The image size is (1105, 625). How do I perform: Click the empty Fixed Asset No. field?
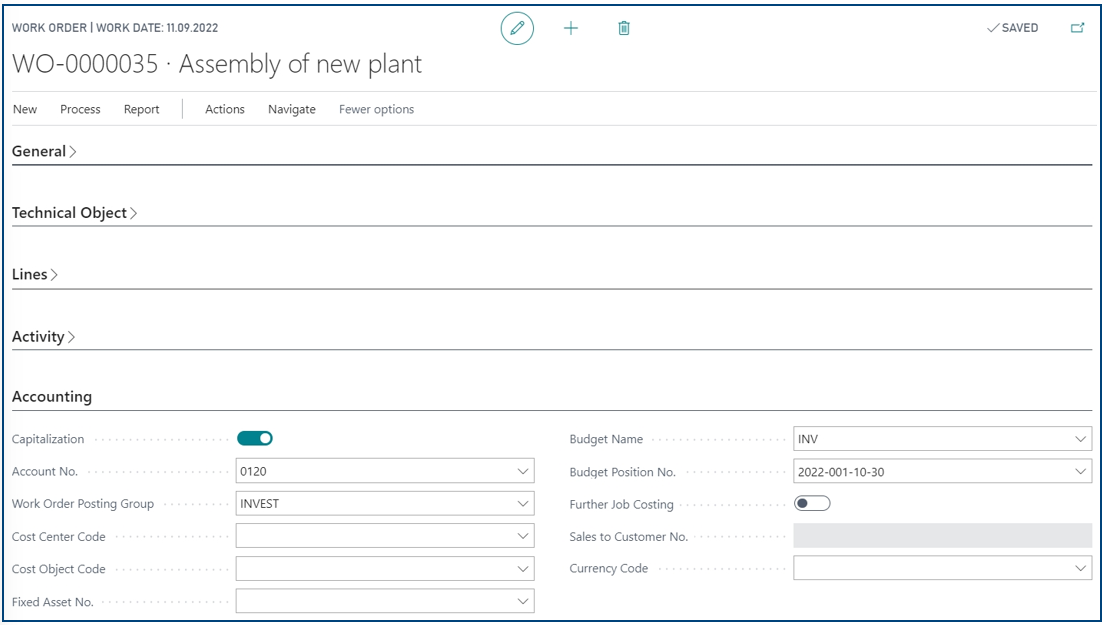385,602
